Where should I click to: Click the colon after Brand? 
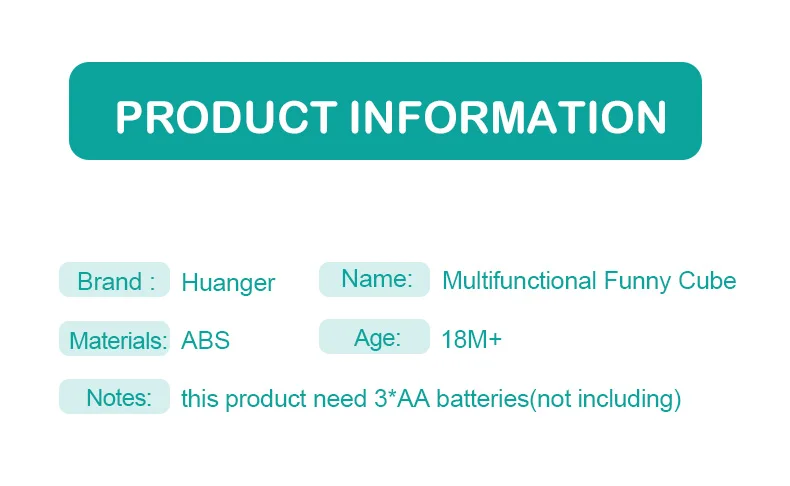click(152, 283)
